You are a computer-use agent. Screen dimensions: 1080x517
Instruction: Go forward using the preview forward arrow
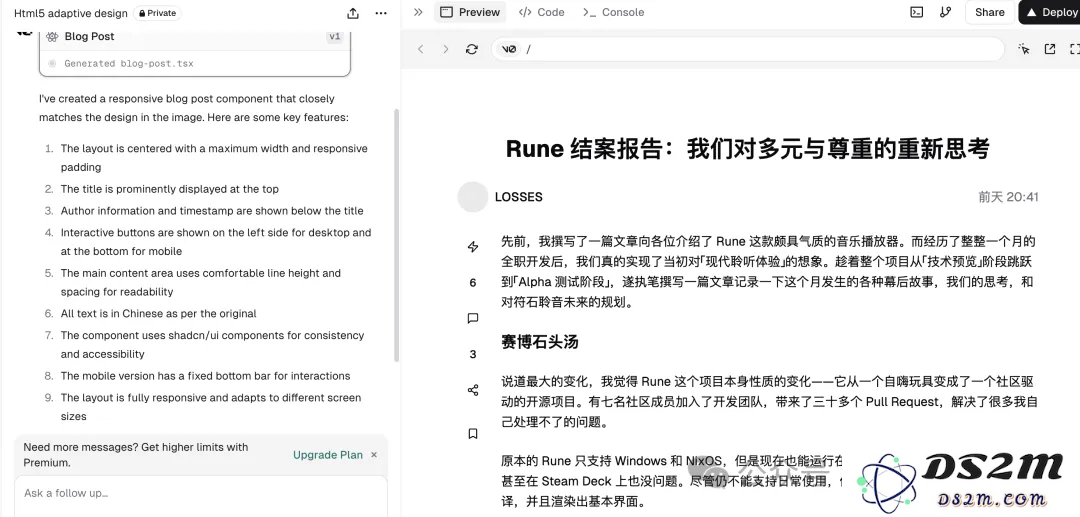(446, 49)
